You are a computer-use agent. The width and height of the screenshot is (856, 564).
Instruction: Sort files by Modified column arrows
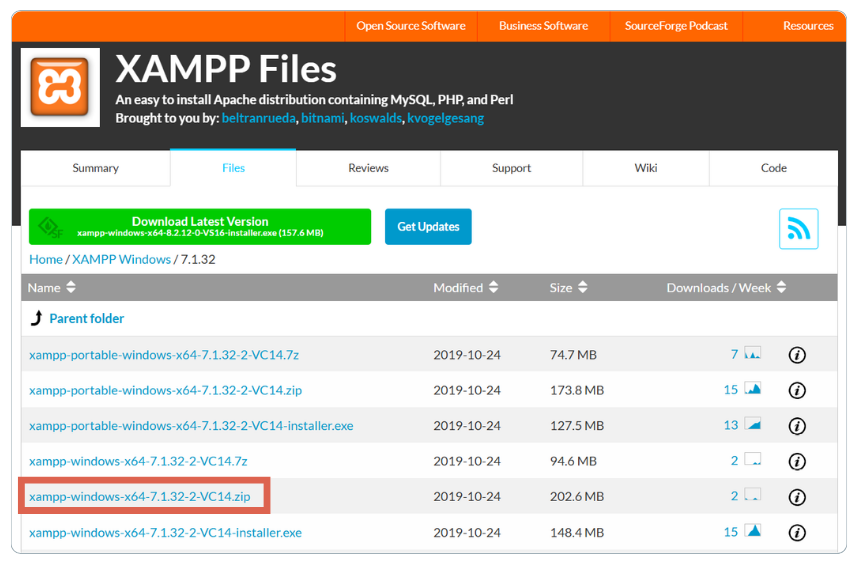(x=494, y=287)
